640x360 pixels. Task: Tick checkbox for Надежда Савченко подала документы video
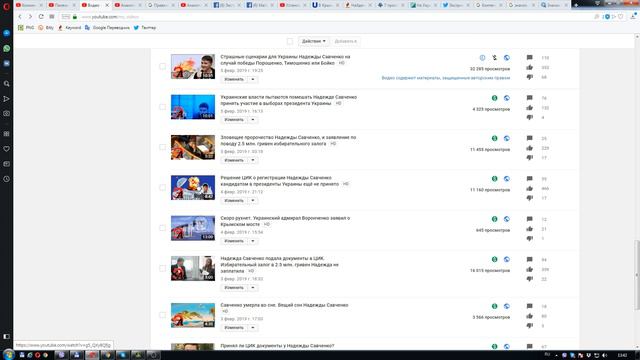pos(162,268)
